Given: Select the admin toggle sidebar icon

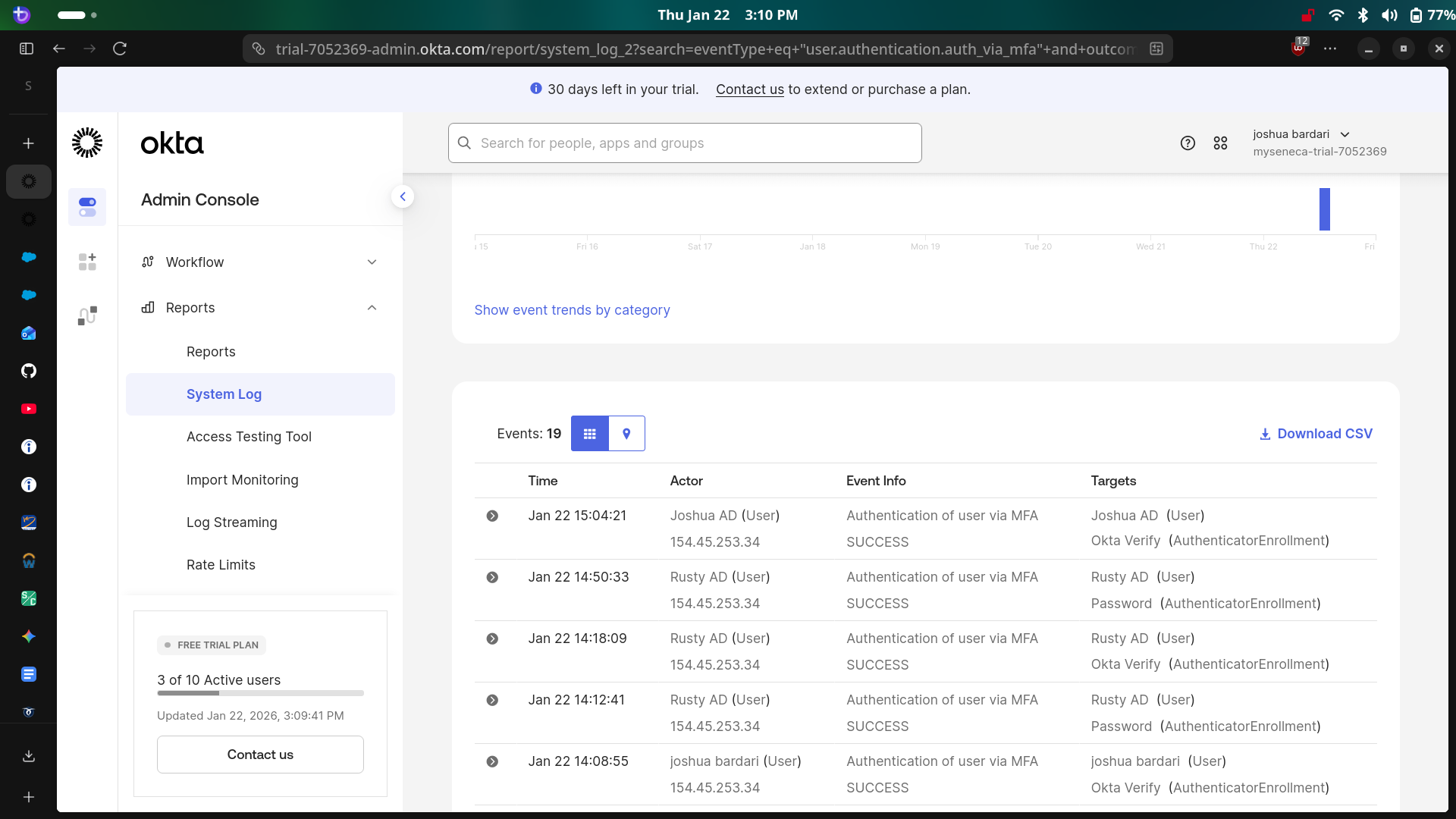Looking at the screenshot, I should [x=87, y=207].
